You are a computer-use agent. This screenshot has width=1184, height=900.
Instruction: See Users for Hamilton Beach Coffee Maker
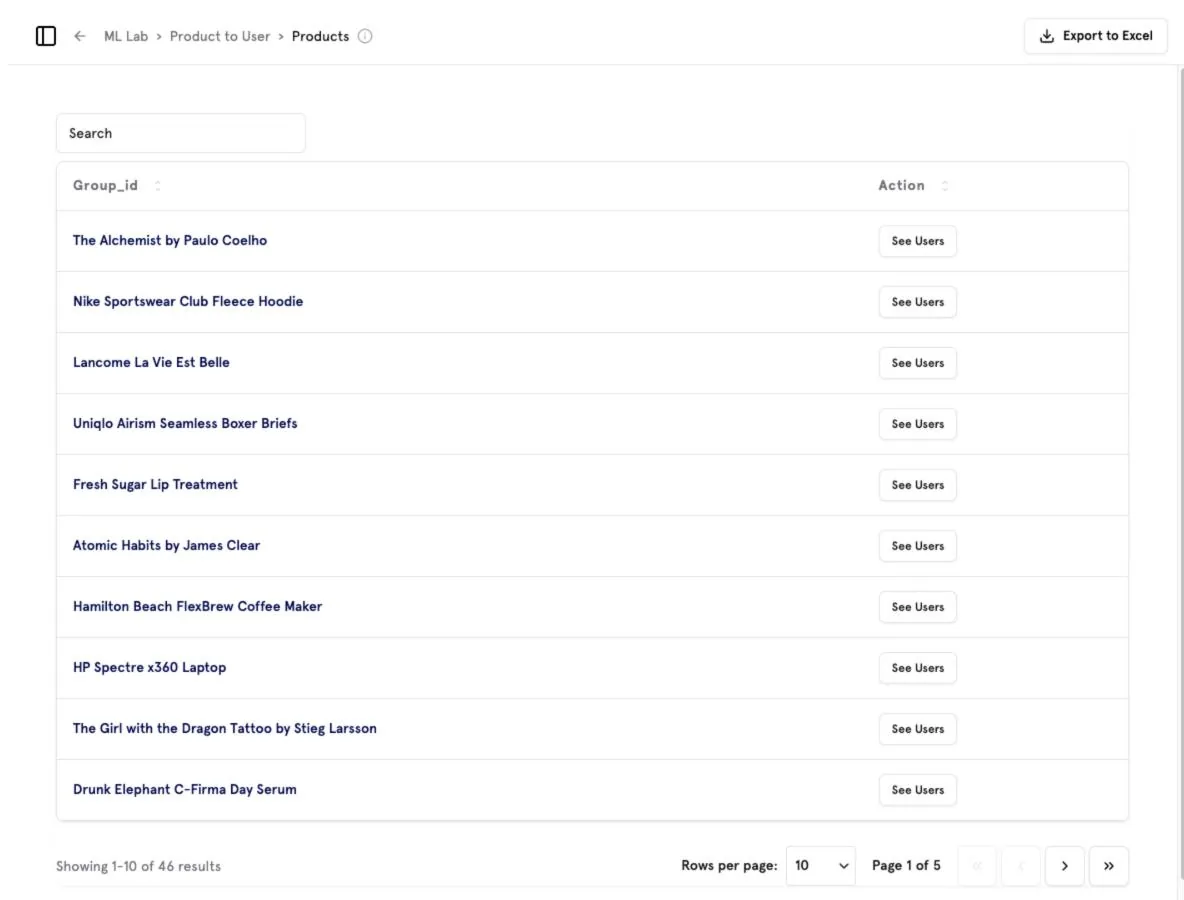917,607
